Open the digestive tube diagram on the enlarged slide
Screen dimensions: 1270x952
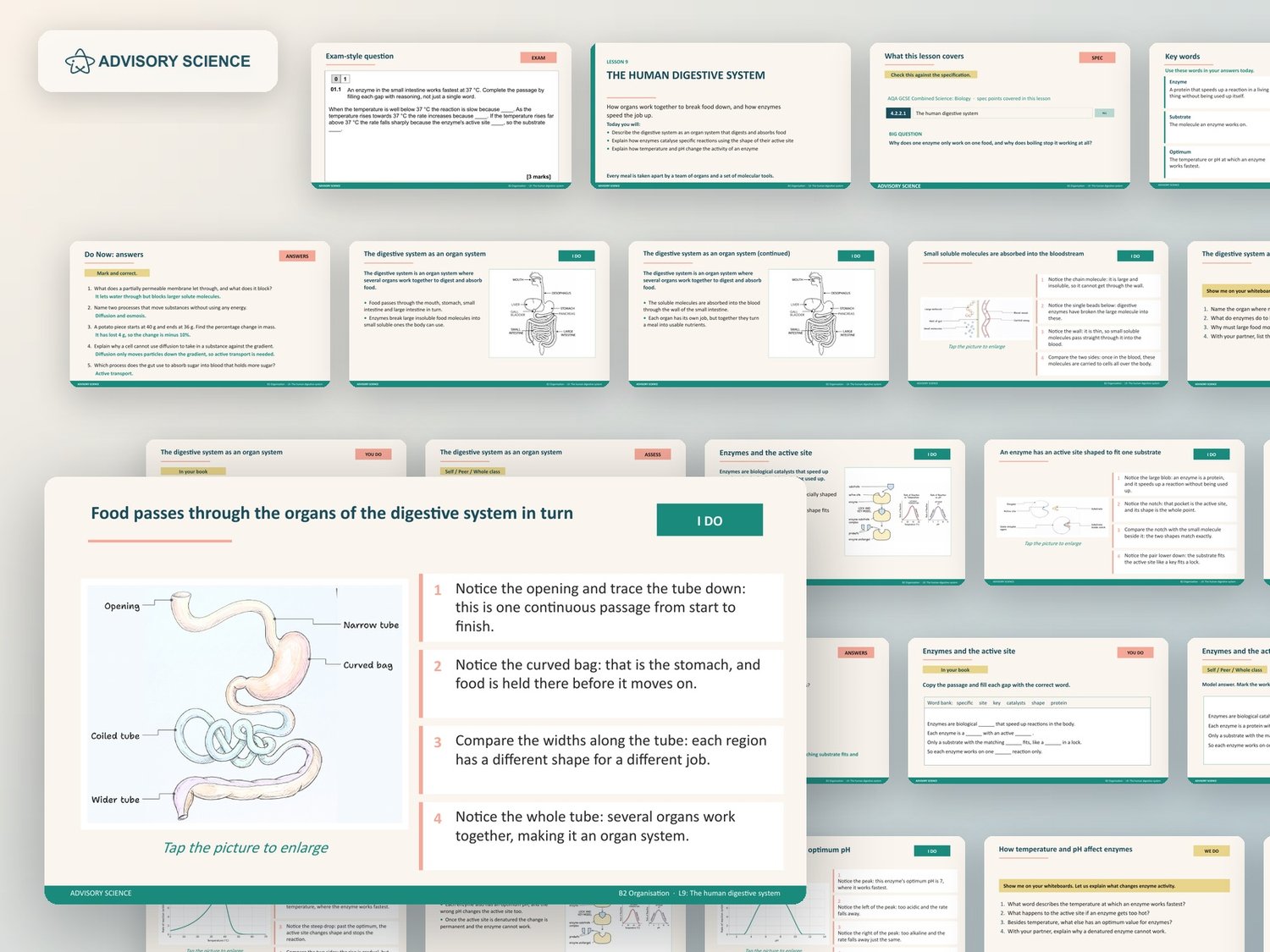tap(246, 703)
